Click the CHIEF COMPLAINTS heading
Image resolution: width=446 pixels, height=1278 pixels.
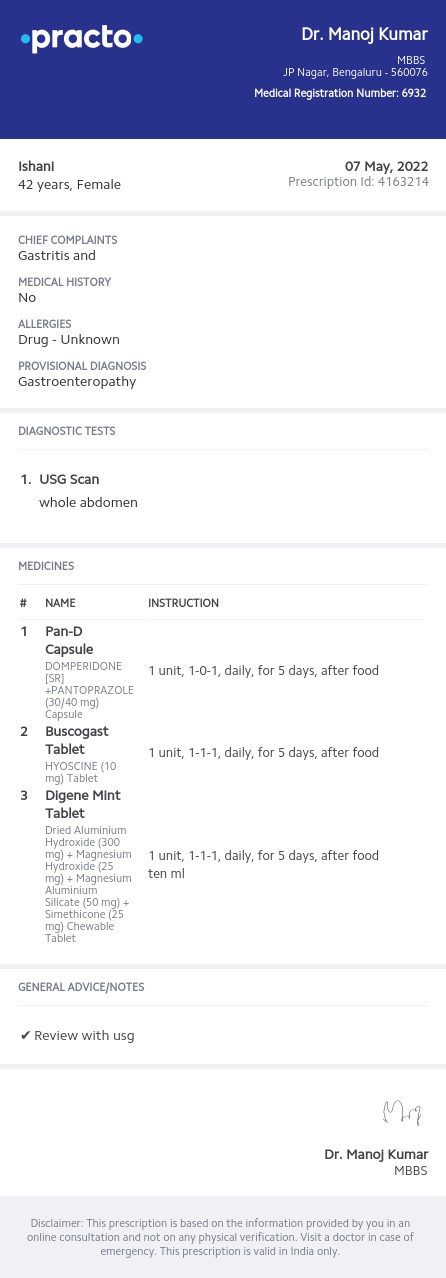pyautogui.click(x=68, y=240)
